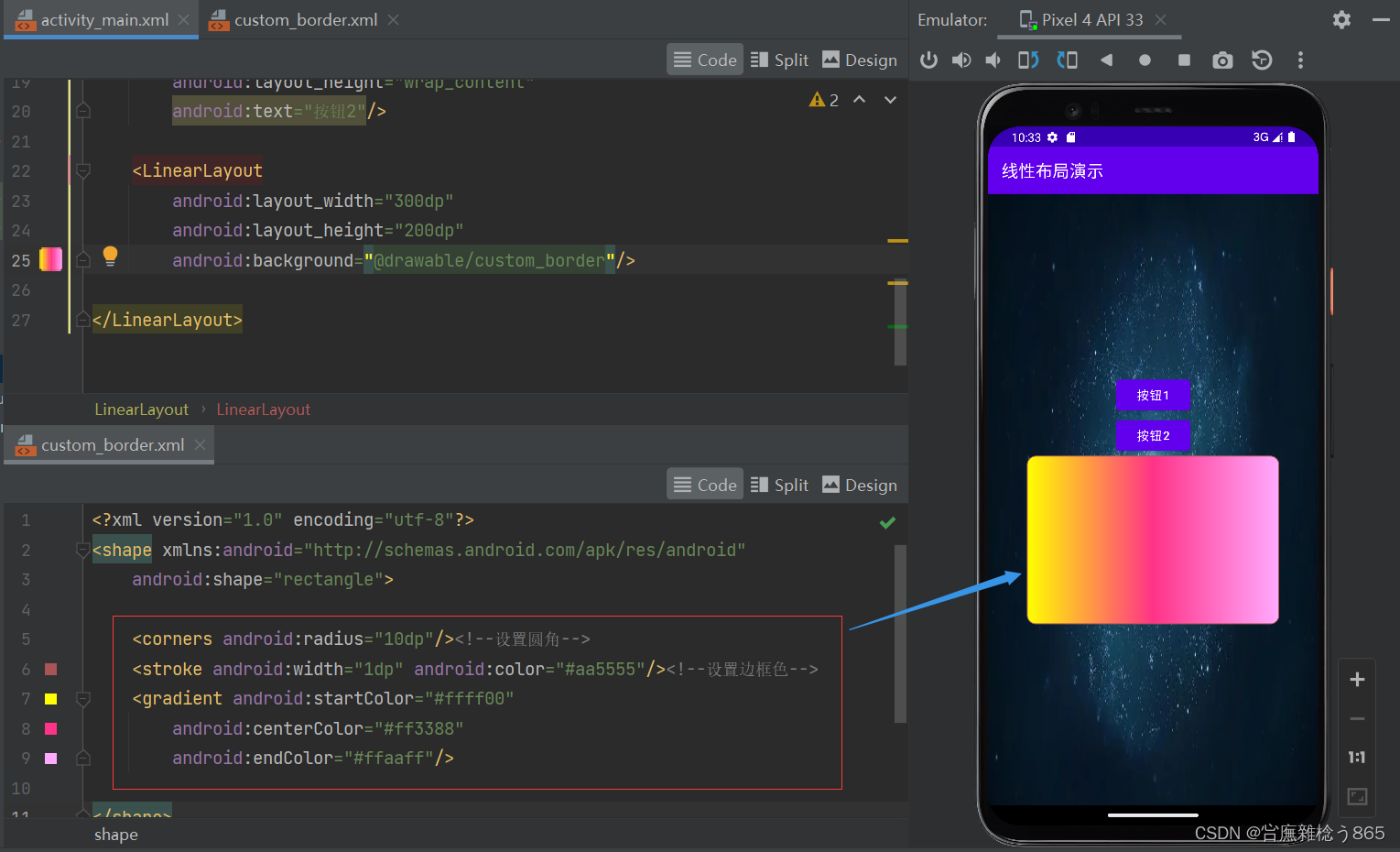
Task: Minimize the Emulator tool window
Action: click(x=1381, y=19)
